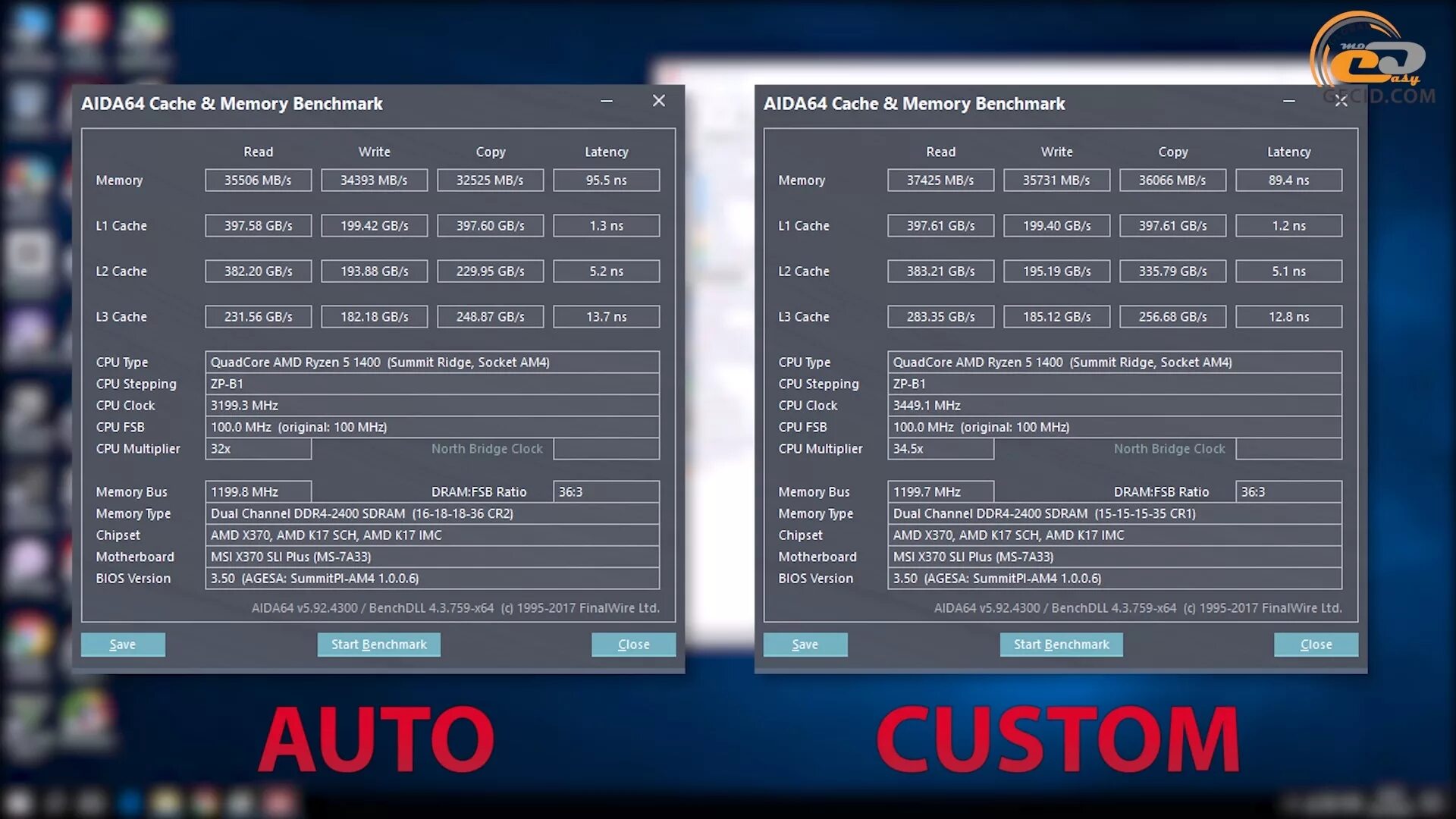Image resolution: width=1456 pixels, height=819 pixels.
Task: Select the left CPU Clock 3199.3 MHz field
Action: pyautogui.click(x=431, y=405)
